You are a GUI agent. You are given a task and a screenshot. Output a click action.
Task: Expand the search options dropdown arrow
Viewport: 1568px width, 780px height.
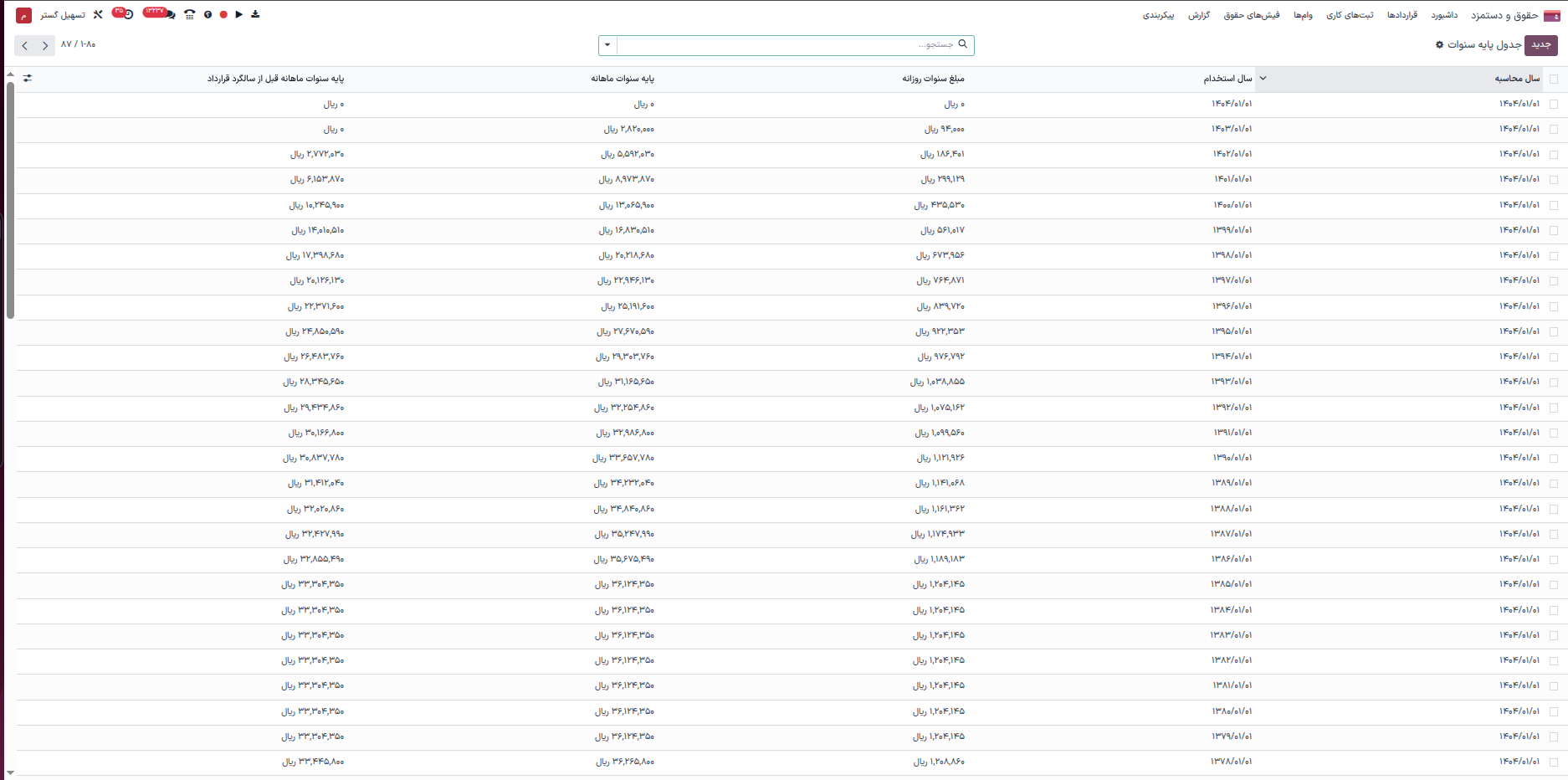point(607,45)
